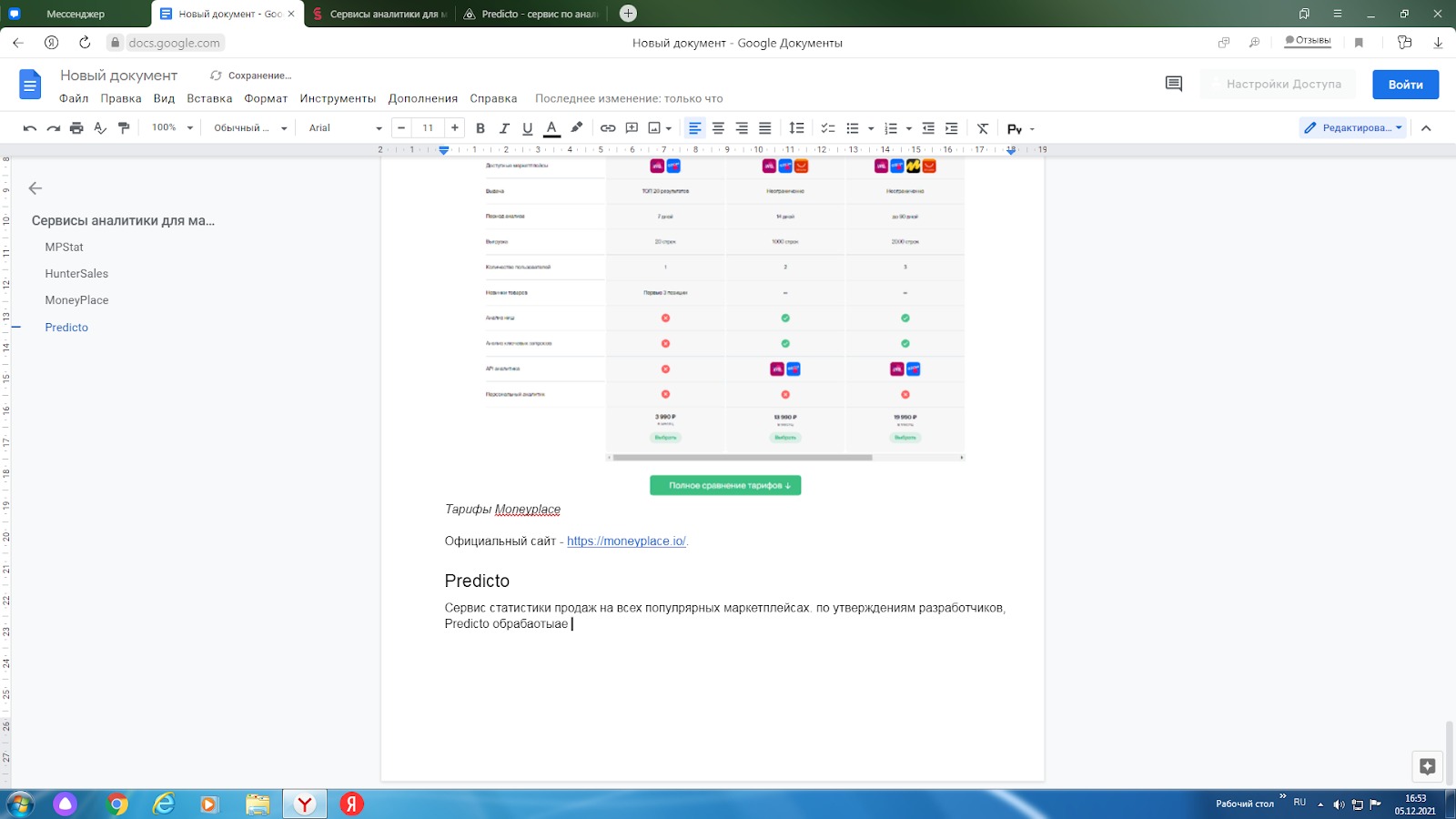Open the Дополнения menu

(423, 98)
